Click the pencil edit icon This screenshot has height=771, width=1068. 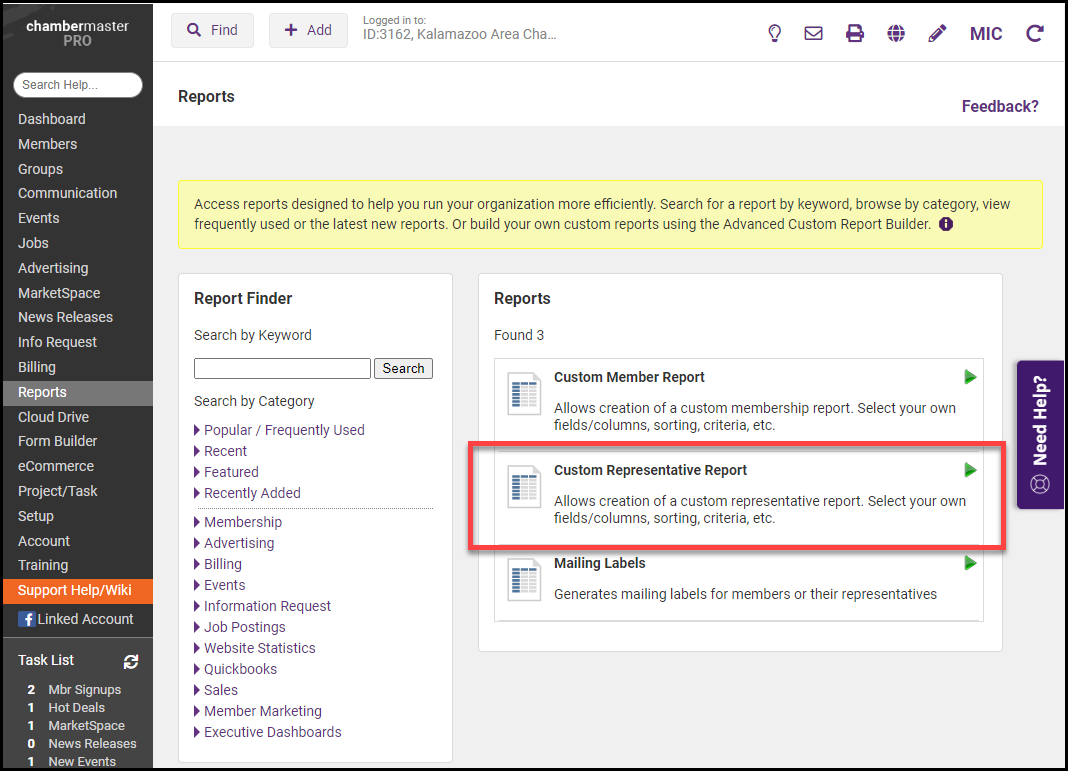[x=937, y=33]
